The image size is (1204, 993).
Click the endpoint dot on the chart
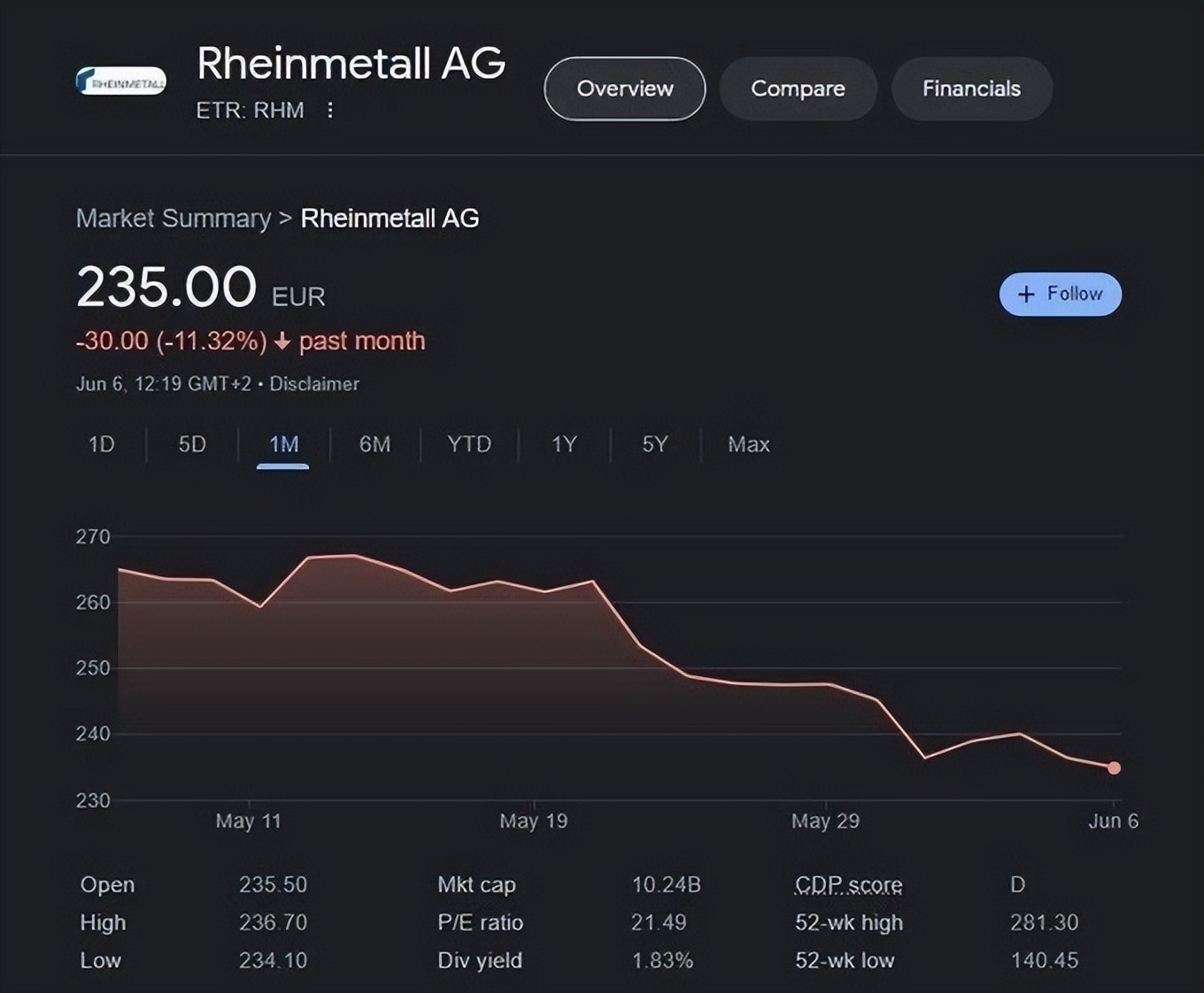[x=1114, y=768]
